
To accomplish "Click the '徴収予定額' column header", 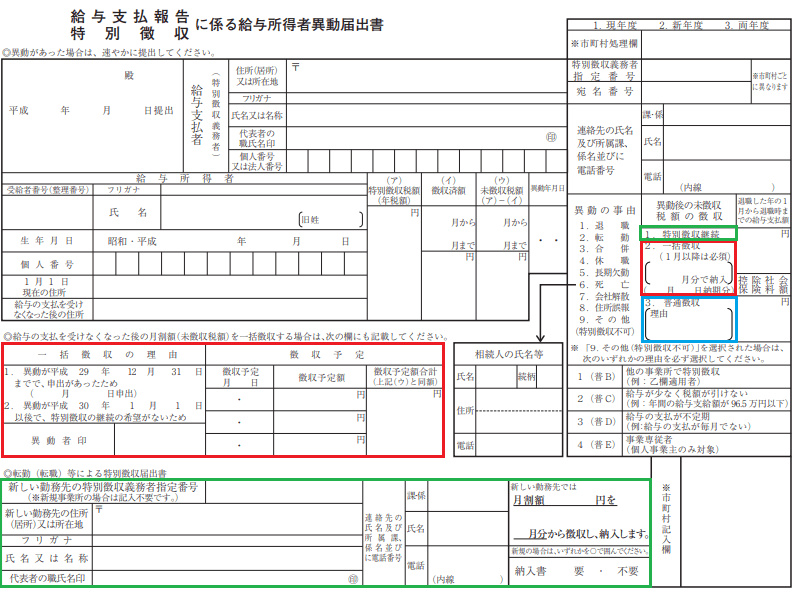I will coord(321,378).
